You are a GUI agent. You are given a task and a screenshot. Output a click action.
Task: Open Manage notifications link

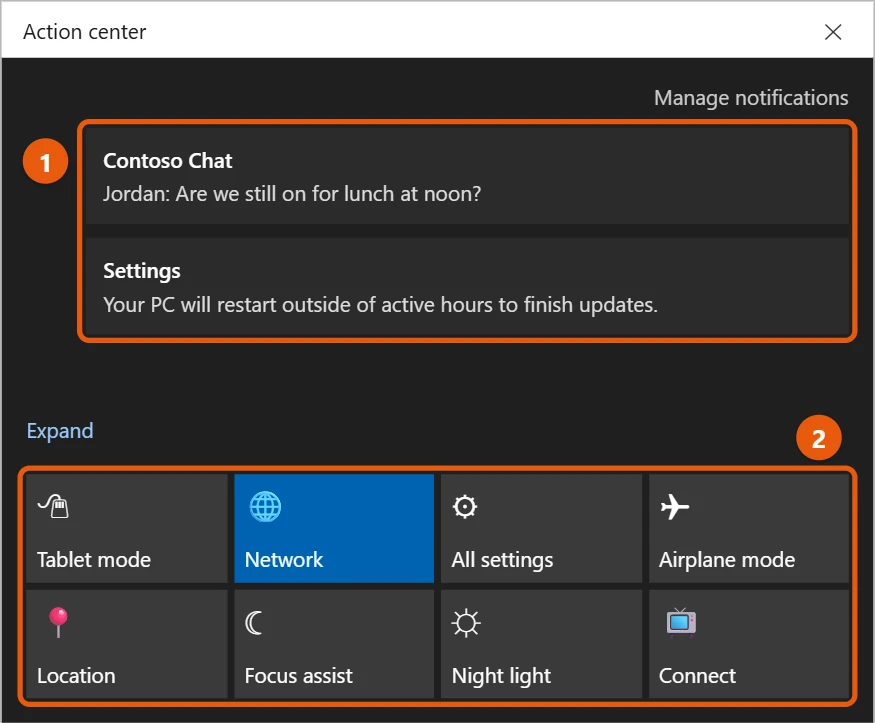click(x=751, y=98)
